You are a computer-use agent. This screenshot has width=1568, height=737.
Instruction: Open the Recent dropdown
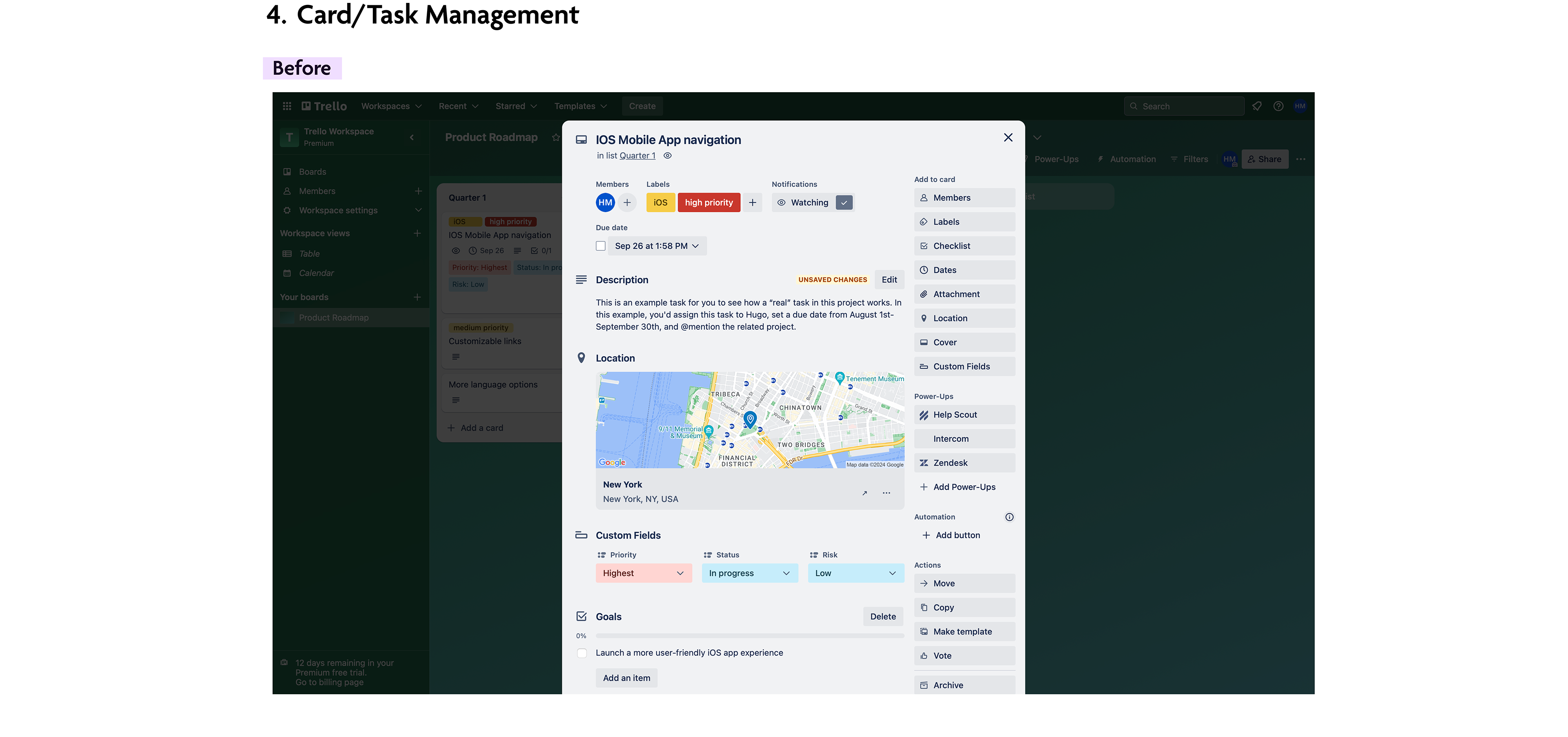click(x=458, y=106)
